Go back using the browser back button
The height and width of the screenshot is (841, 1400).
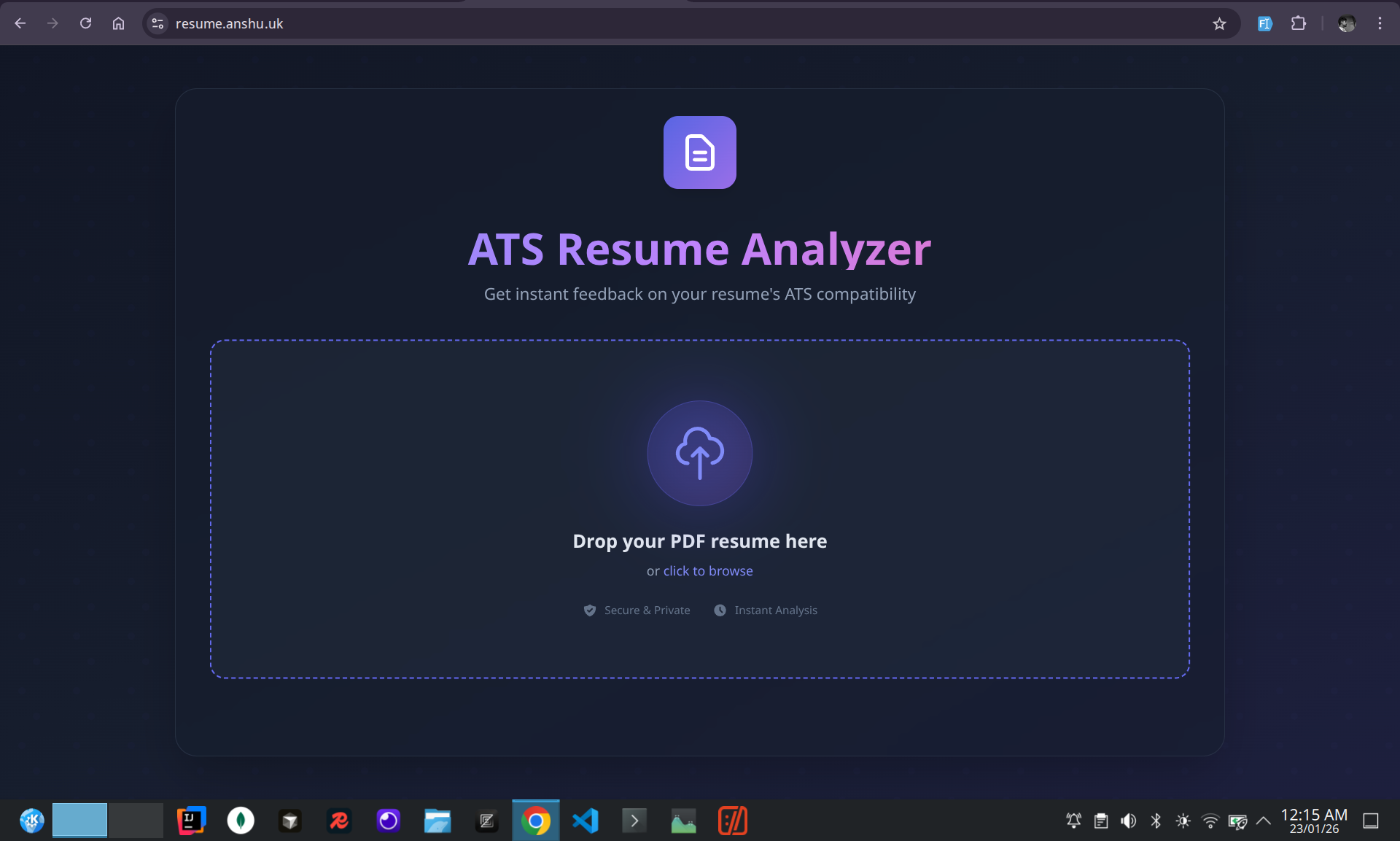[20, 23]
